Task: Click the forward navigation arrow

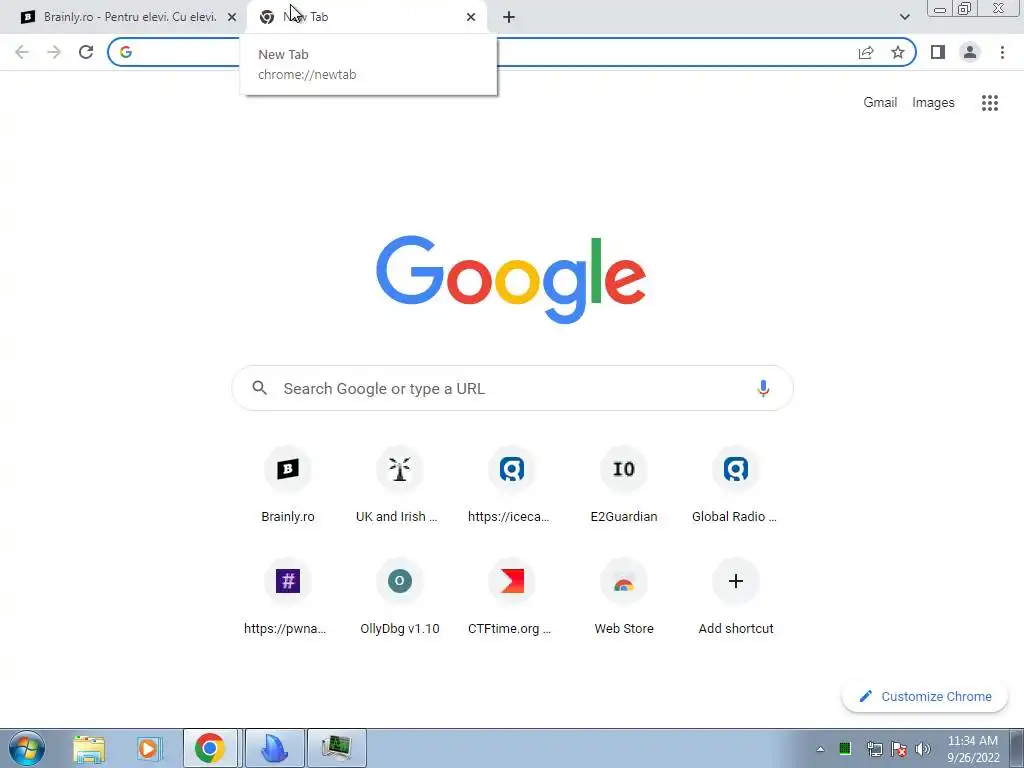Action: [54, 52]
